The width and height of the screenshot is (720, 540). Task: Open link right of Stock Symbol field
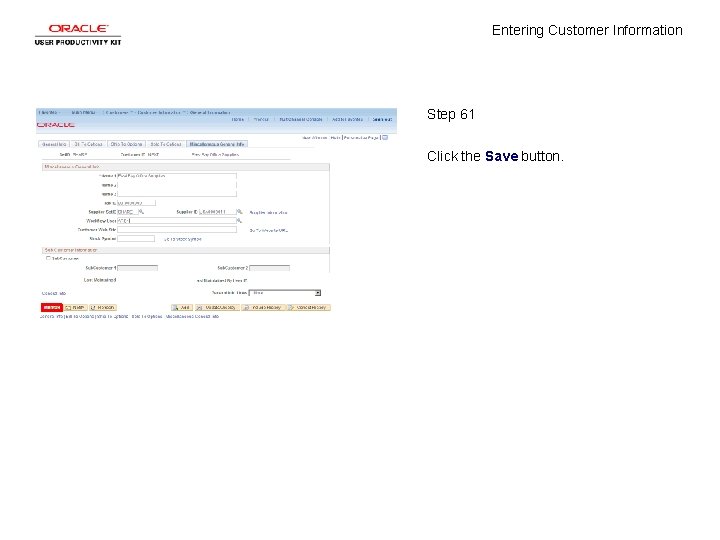point(183,239)
